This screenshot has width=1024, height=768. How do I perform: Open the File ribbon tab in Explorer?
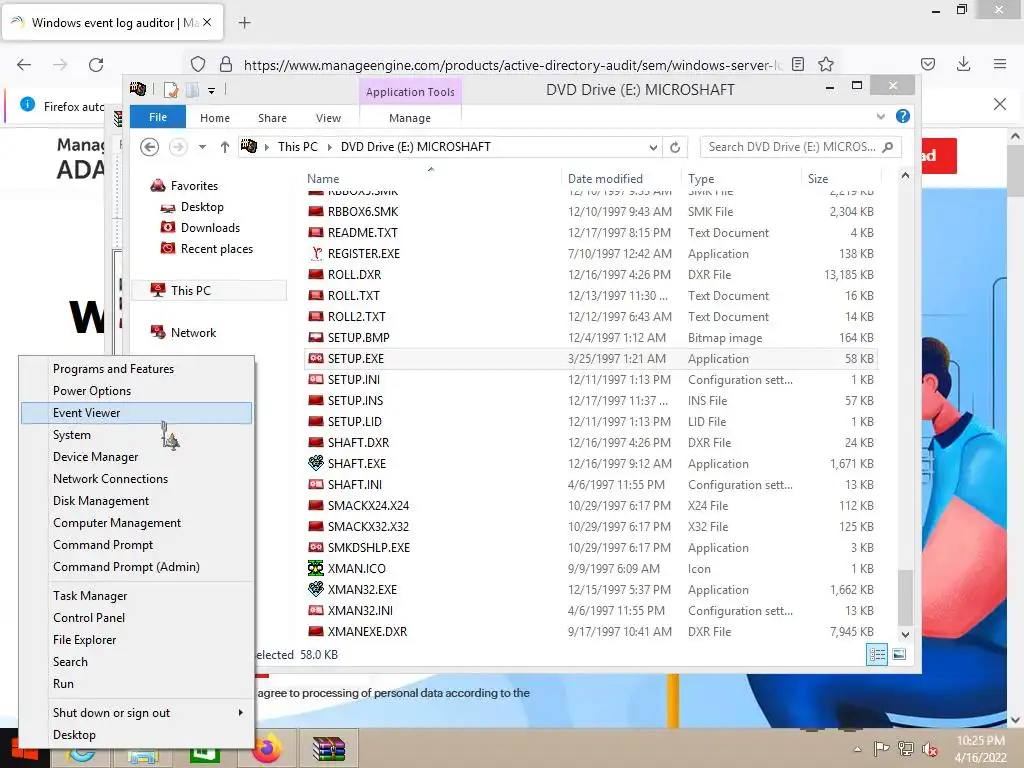158,117
